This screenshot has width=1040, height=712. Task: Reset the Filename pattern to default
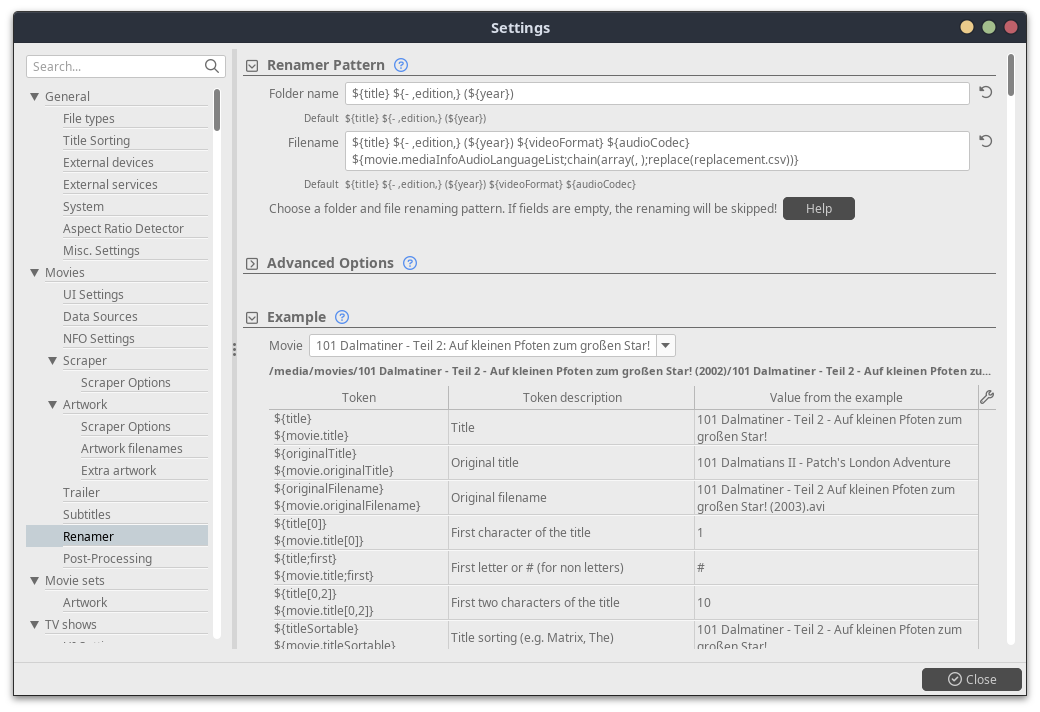[985, 142]
